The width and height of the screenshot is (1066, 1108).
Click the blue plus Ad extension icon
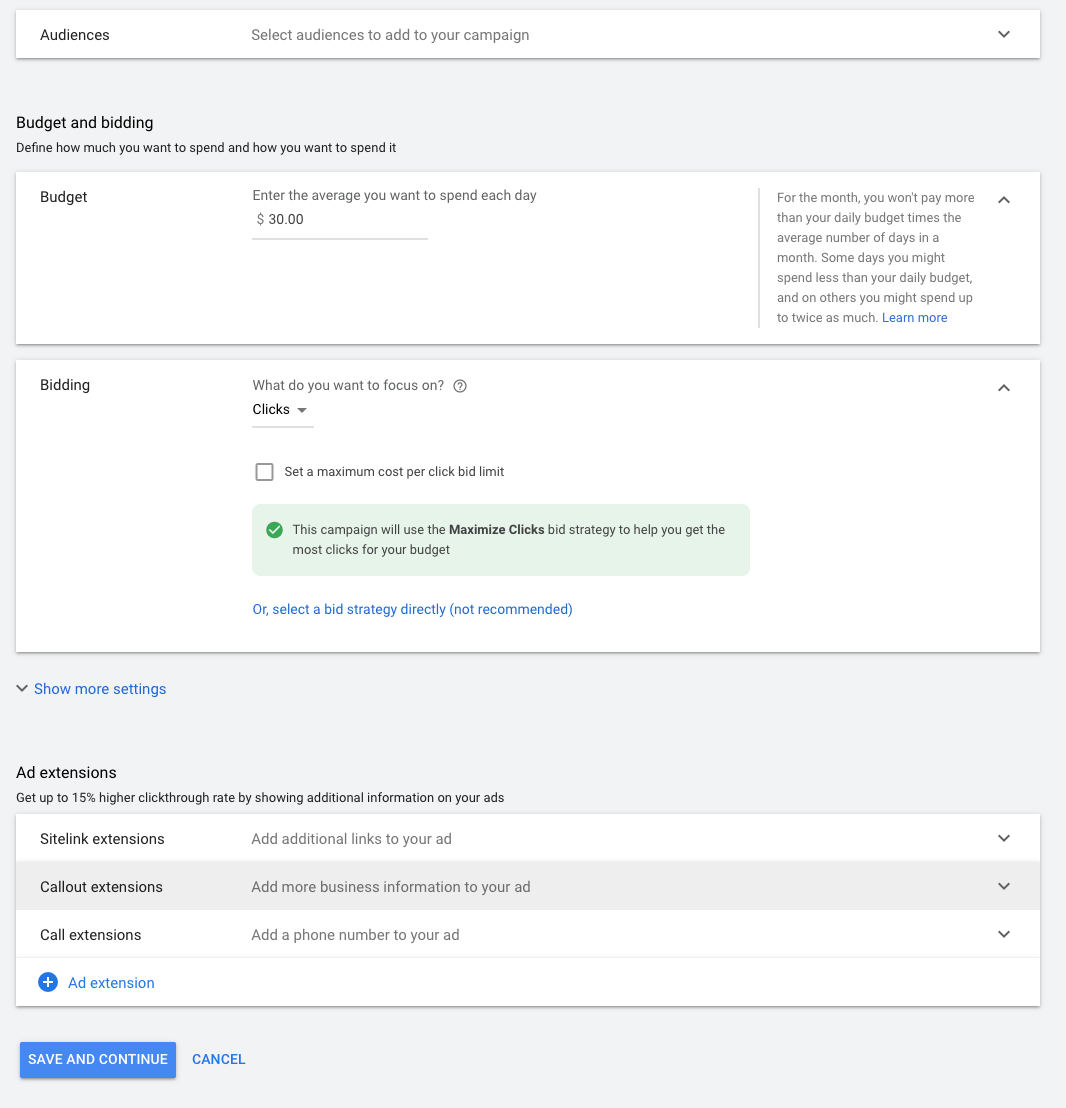click(x=47, y=983)
